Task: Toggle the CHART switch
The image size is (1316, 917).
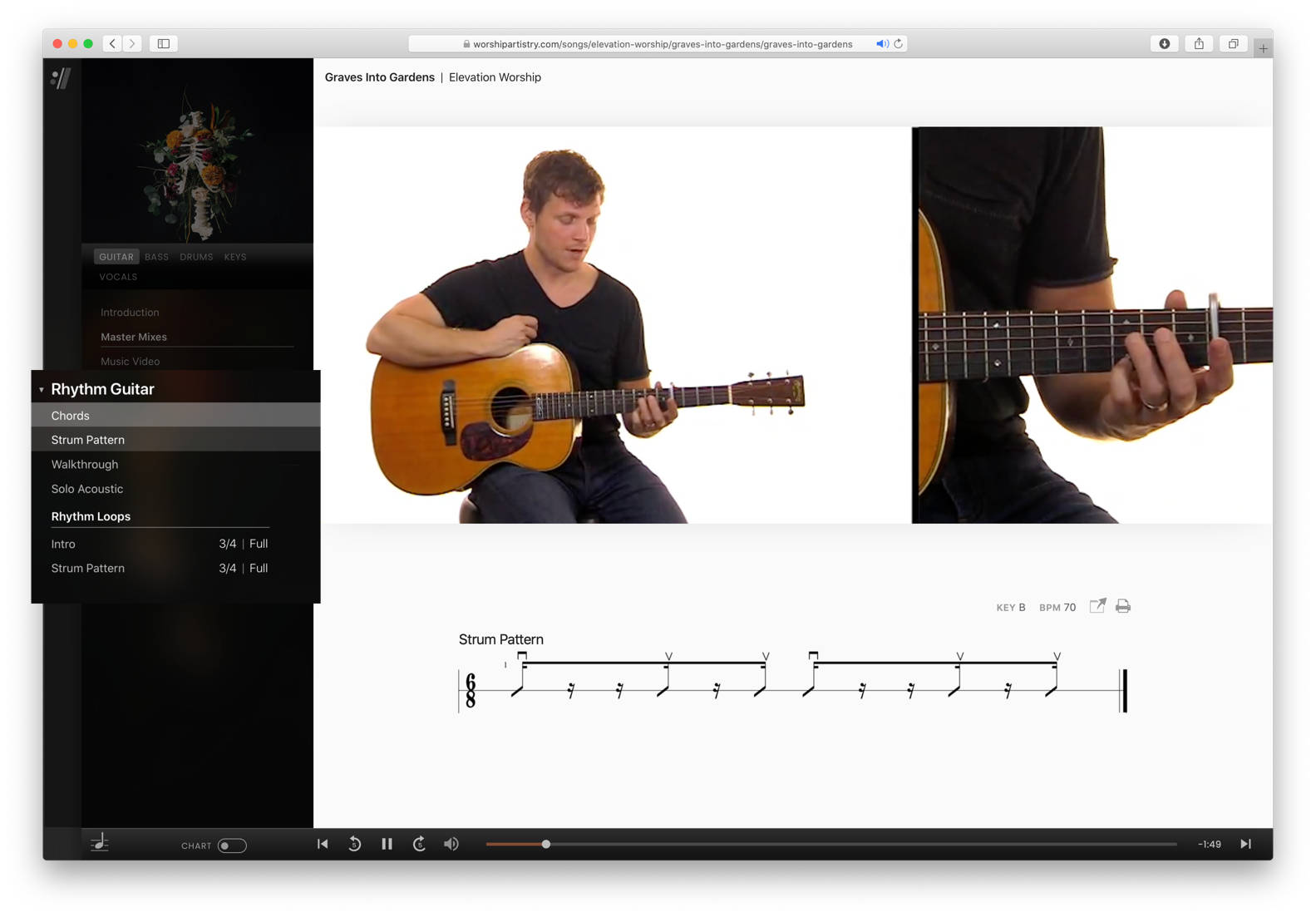Action: [231, 846]
